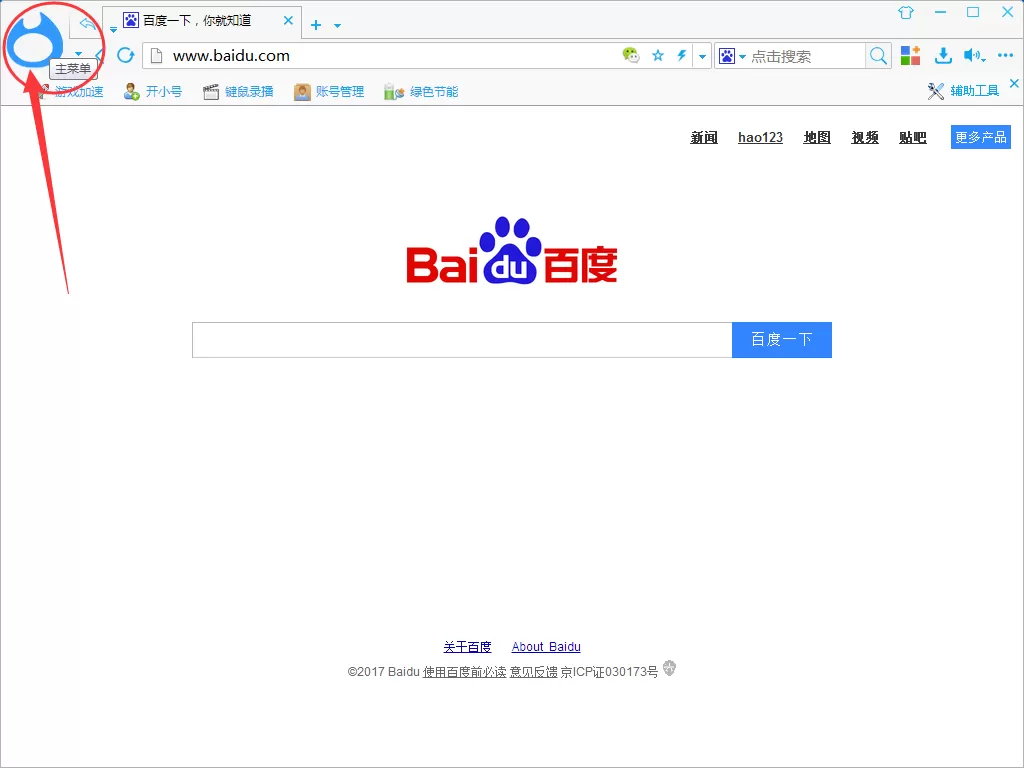
Task: Open 绿色节能 toolbar item
Action: (x=421, y=91)
